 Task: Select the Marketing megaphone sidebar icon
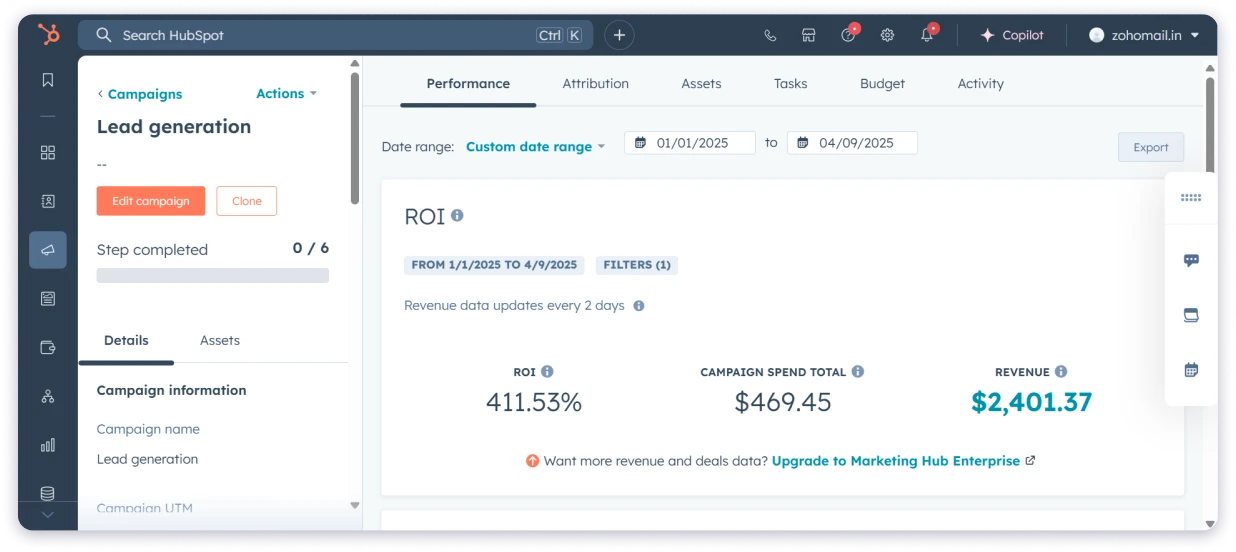(48, 250)
